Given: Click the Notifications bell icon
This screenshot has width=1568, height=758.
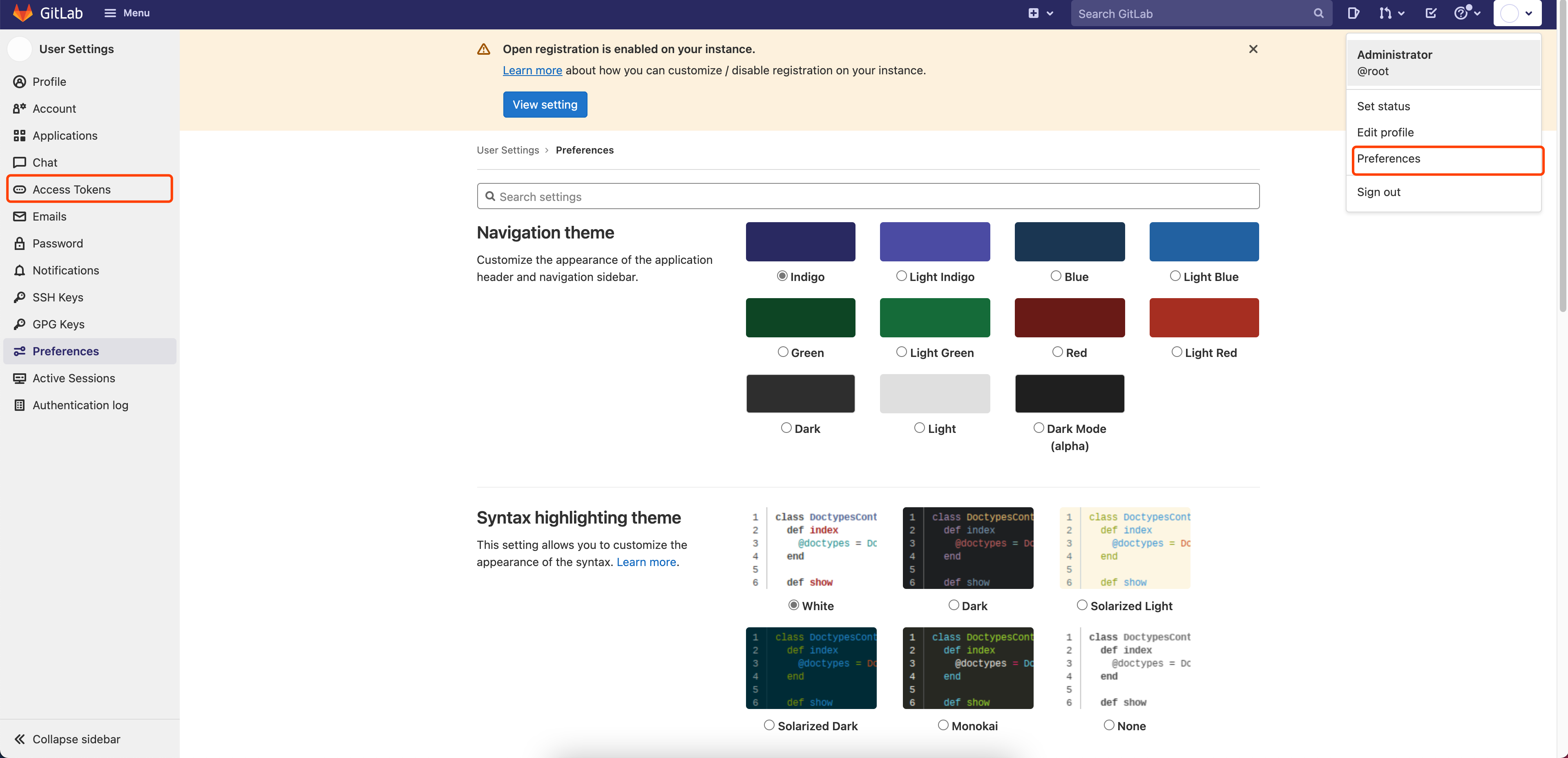Looking at the screenshot, I should 20,270.
